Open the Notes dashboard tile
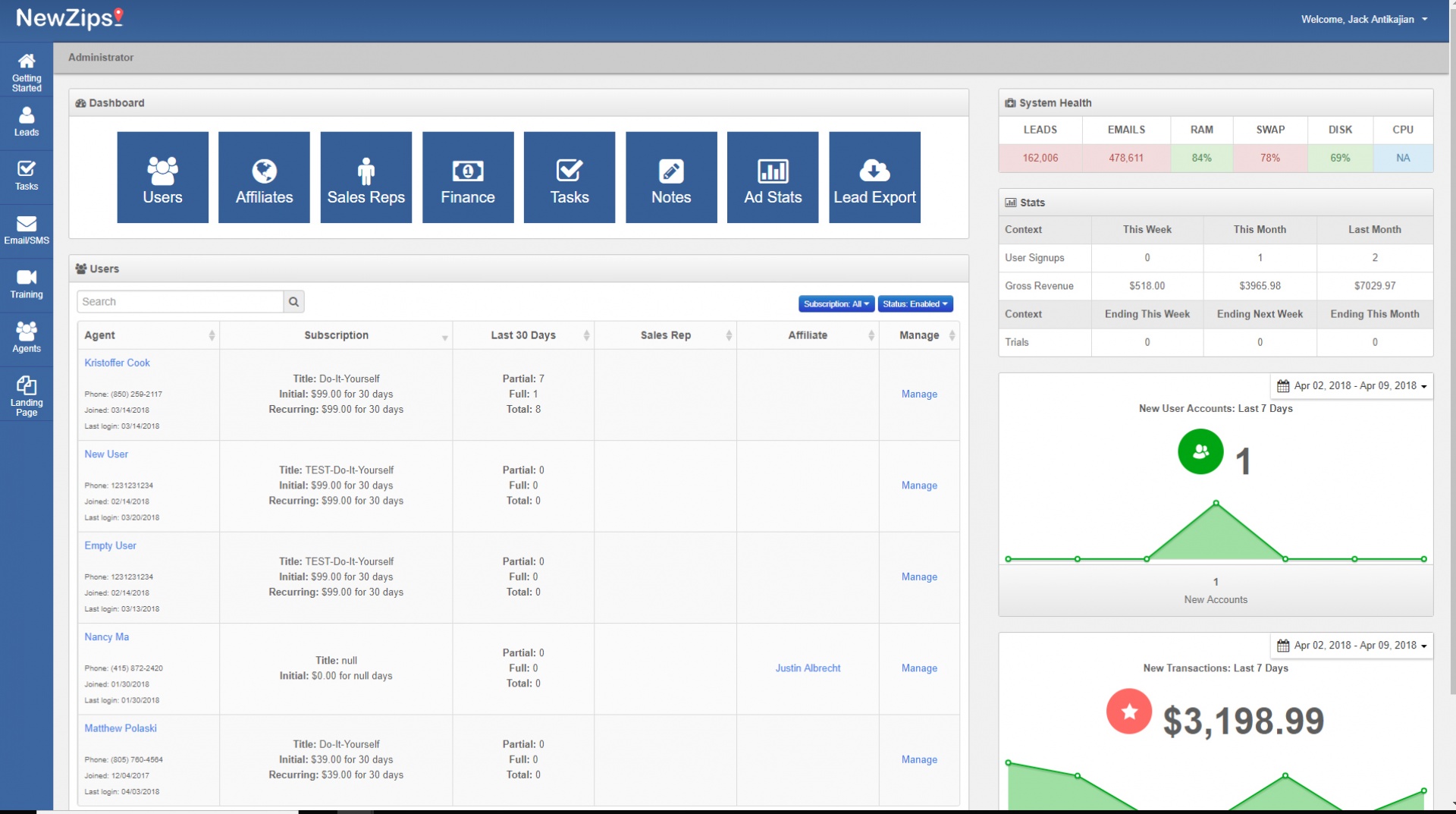Screen dimensions: 1456x814 pos(671,178)
